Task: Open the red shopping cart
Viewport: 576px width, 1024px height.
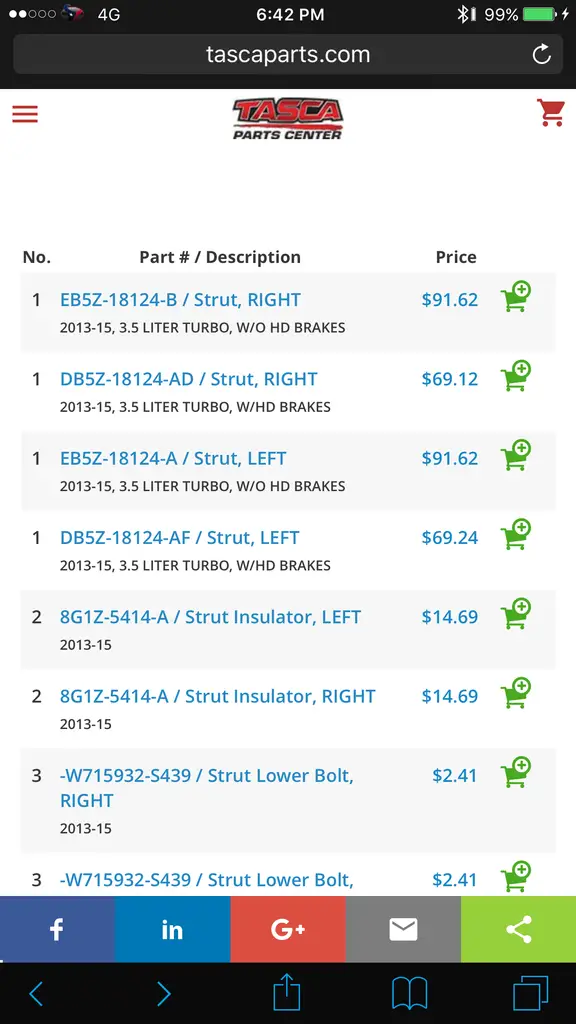Action: tap(550, 112)
